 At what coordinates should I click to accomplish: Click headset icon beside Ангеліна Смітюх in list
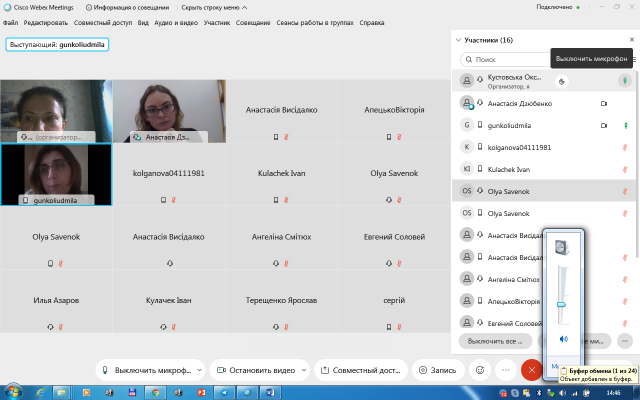(x=480, y=279)
